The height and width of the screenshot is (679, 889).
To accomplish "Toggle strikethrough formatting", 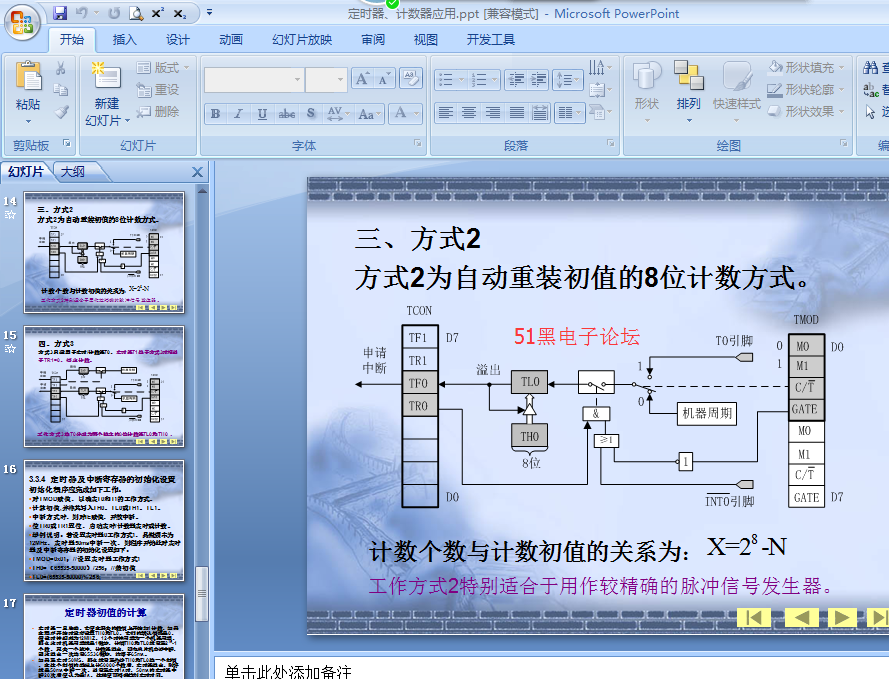I will coord(287,113).
